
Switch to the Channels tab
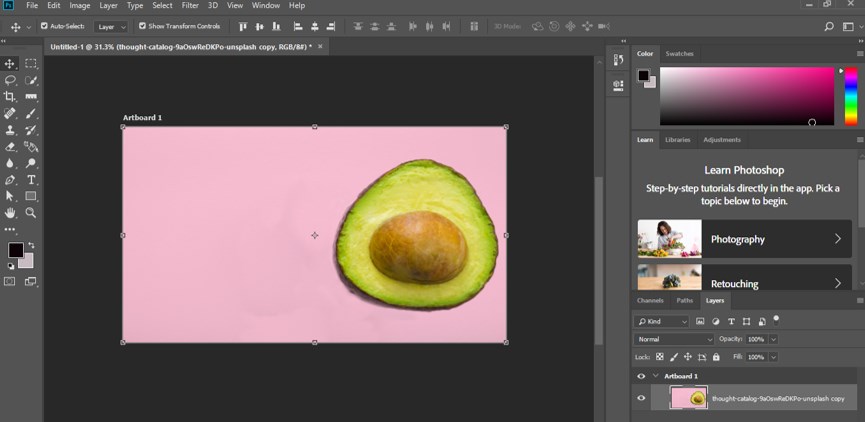(x=650, y=300)
